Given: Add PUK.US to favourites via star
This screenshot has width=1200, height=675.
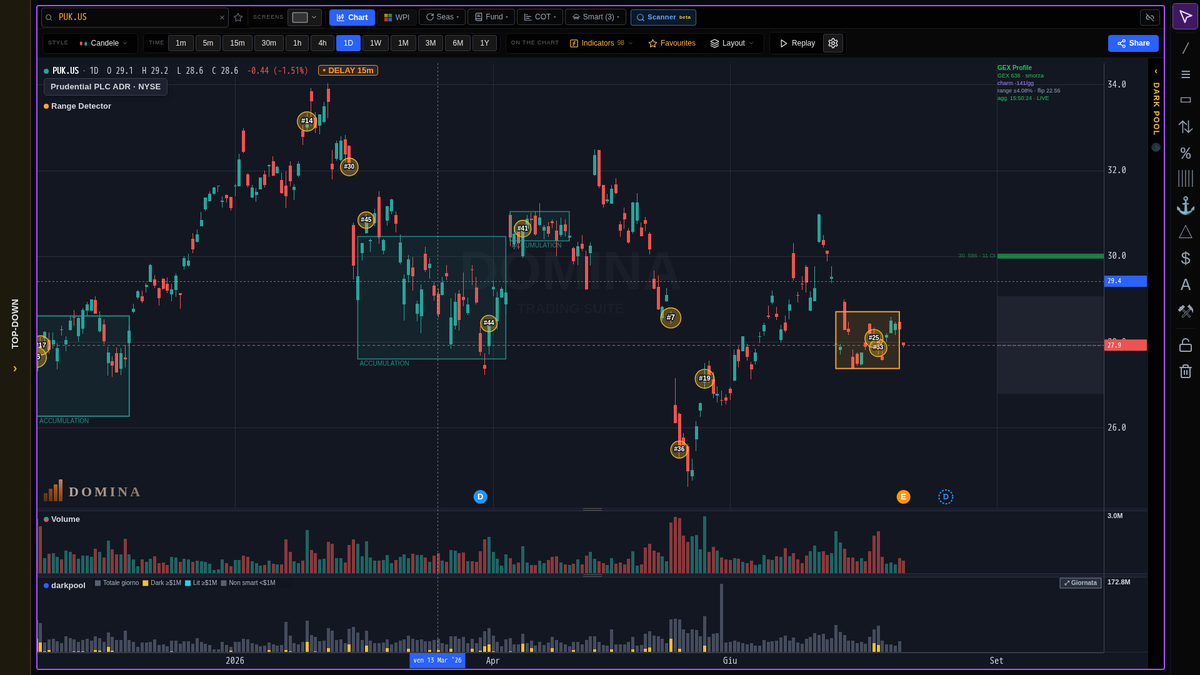Looking at the screenshot, I should [238, 17].
